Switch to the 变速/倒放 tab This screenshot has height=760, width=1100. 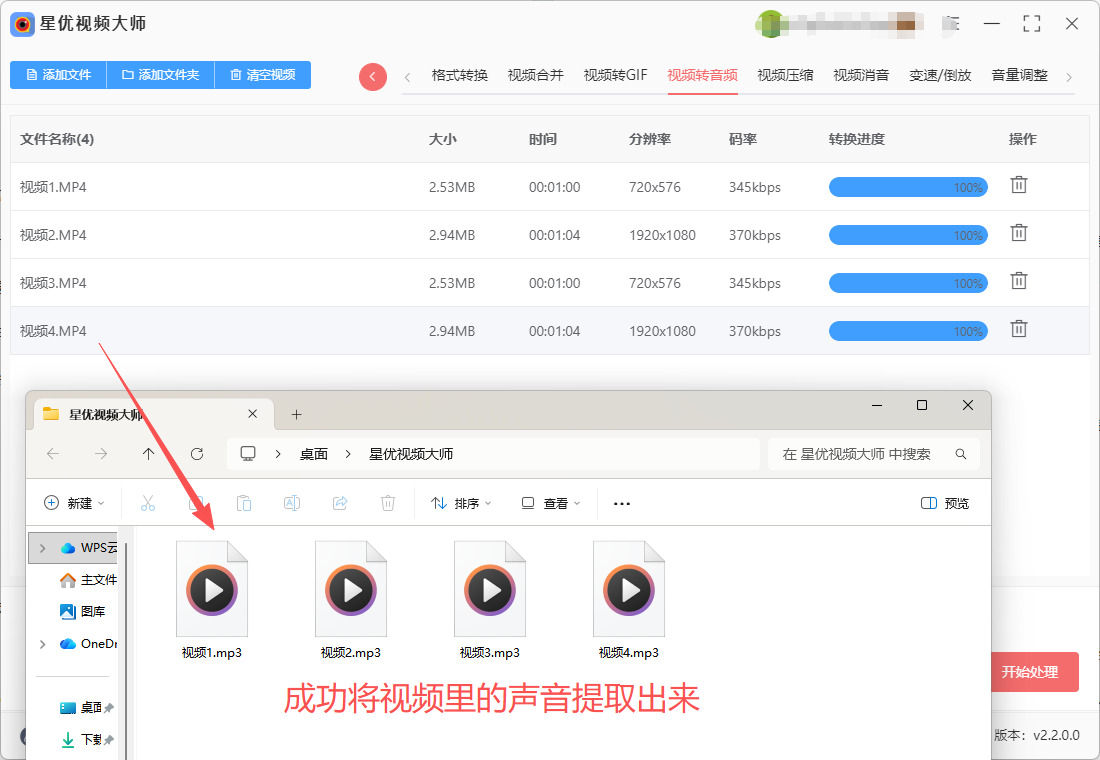(x=940, y=75)
